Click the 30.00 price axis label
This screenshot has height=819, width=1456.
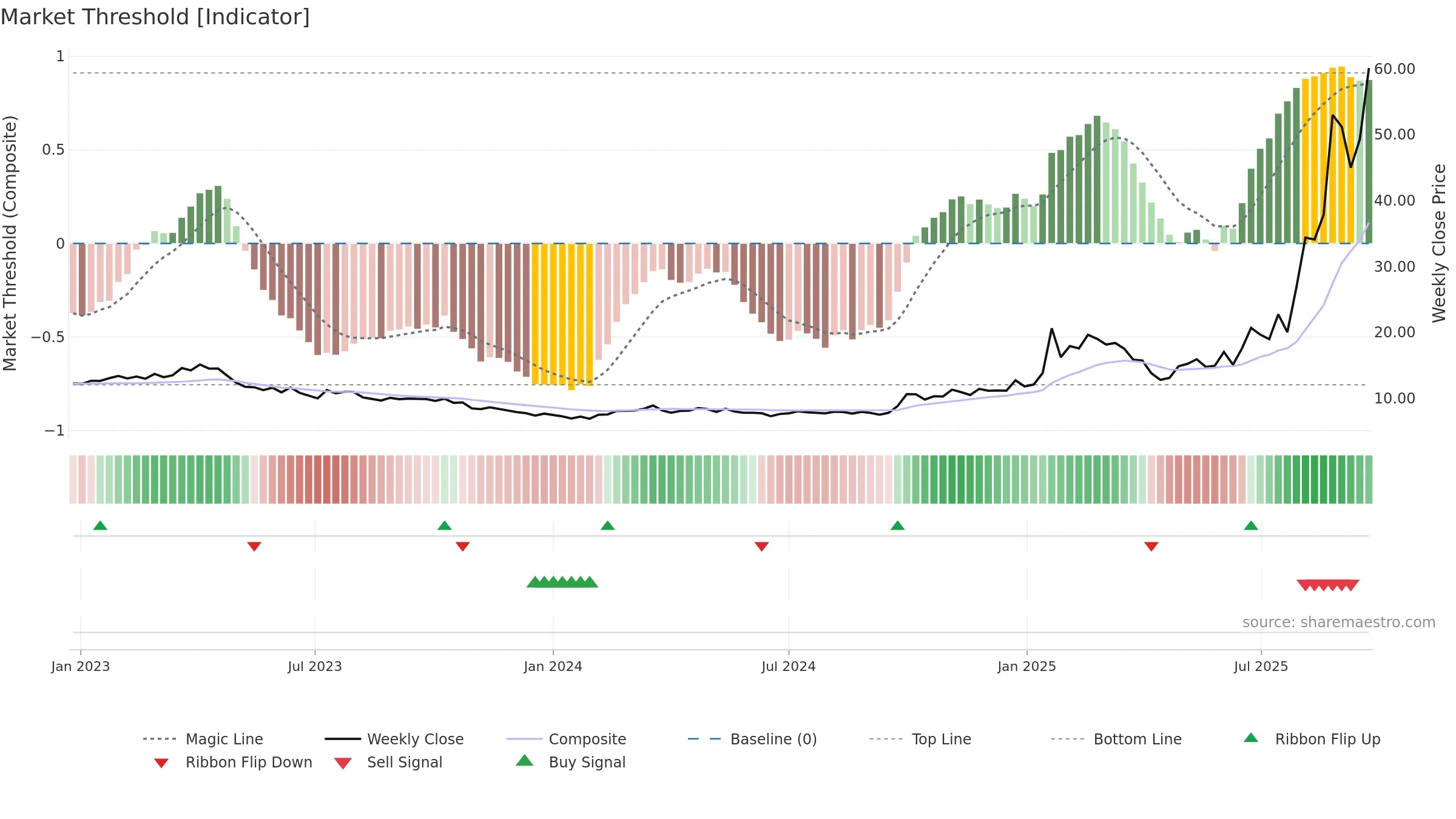coord(1395,266)
